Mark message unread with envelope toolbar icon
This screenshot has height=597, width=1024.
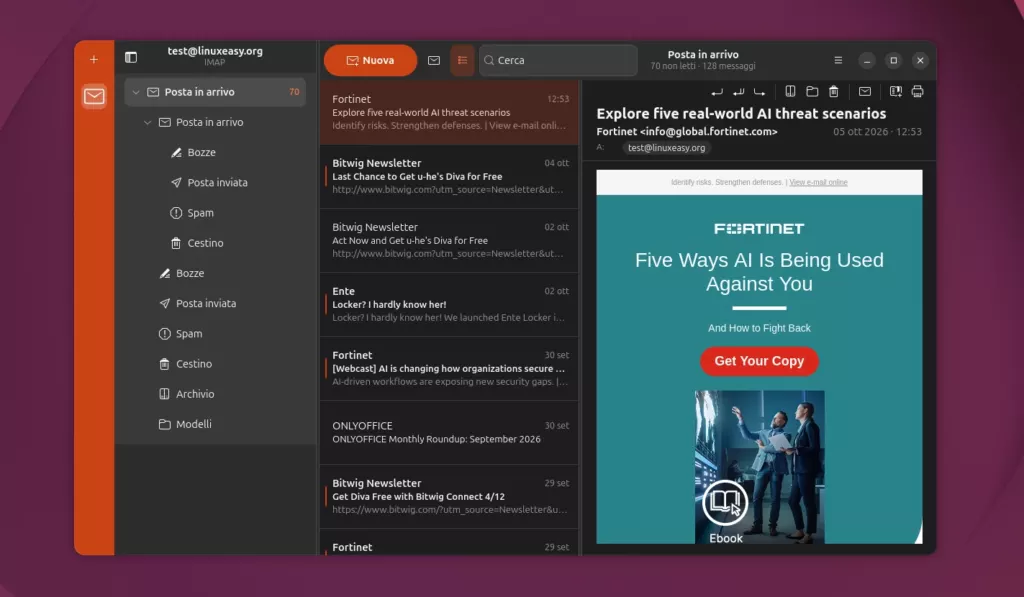click(x=865, y=91)
